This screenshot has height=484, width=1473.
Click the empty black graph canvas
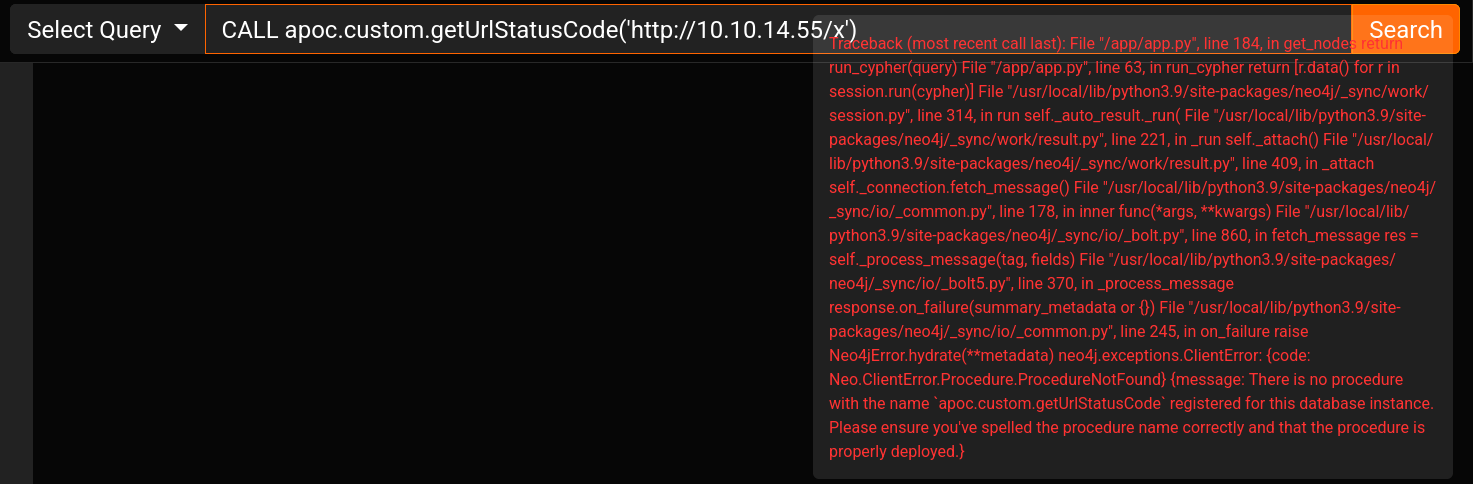(422, 272)
